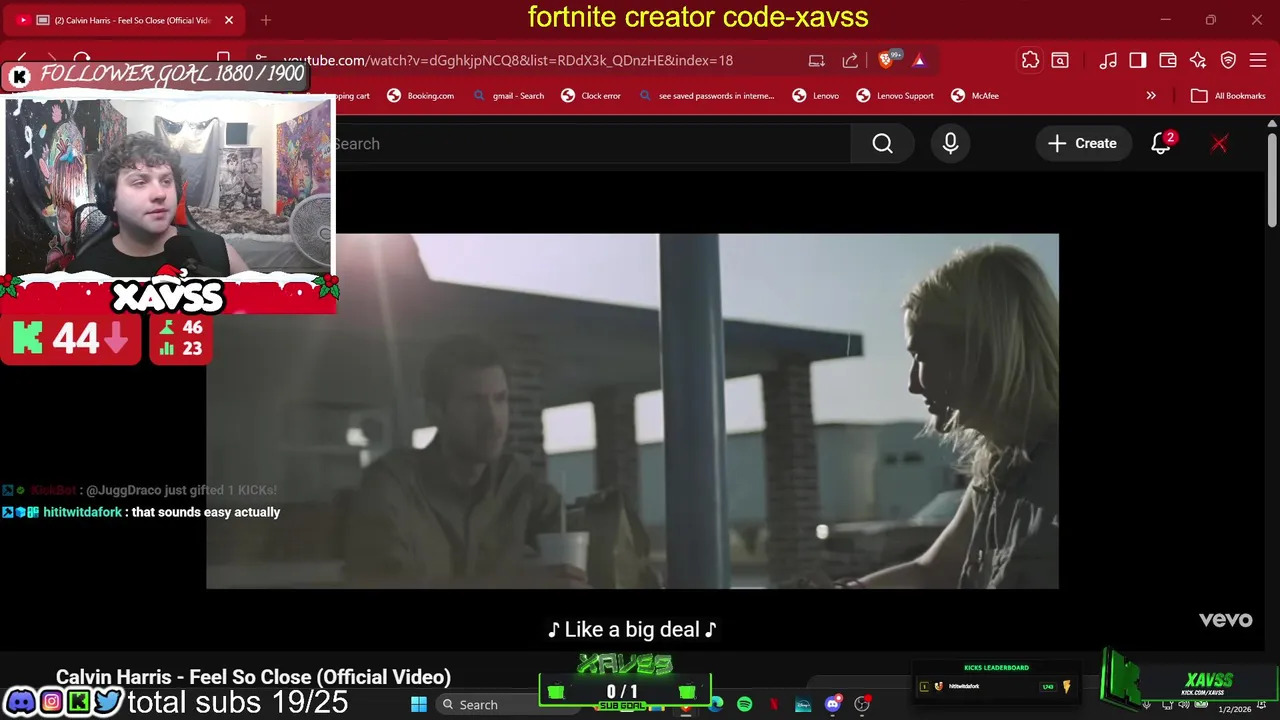Open the Brave playlist music note icon
1280x720 pixels.
(x=1108, y=60)
